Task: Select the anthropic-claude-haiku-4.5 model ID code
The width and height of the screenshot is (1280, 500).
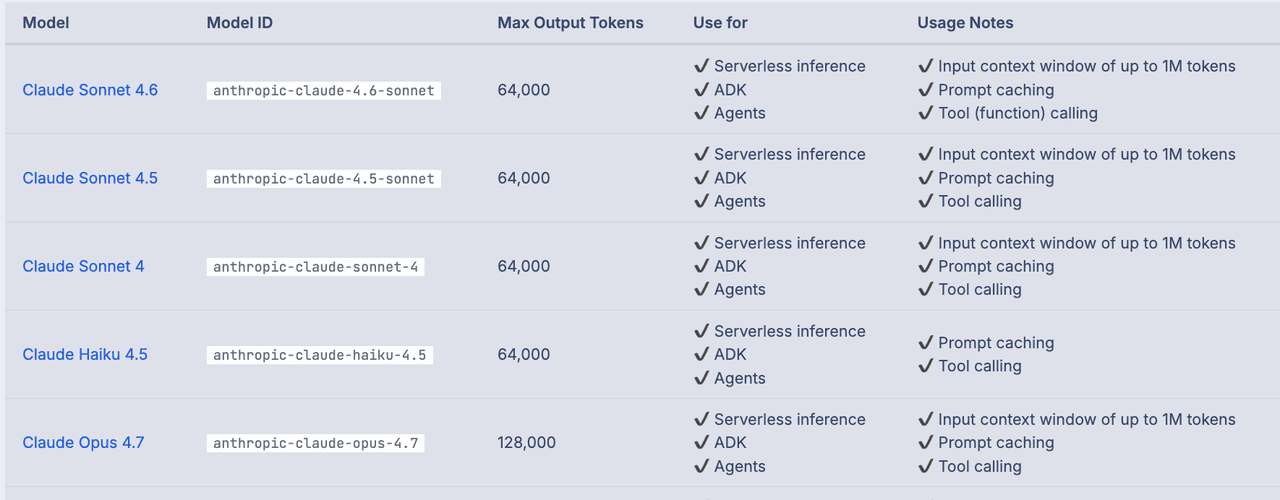Action: coord(320,355)
